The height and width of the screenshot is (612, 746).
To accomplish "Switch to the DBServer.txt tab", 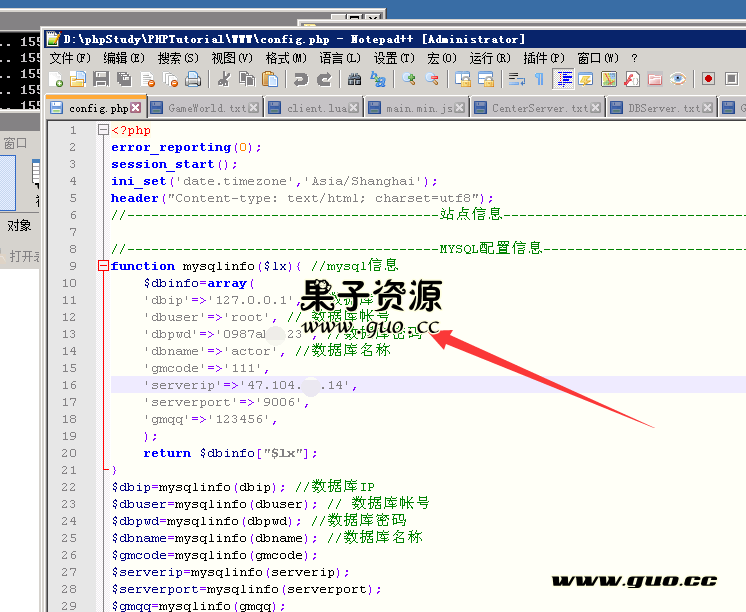I will tap(664, 109).
